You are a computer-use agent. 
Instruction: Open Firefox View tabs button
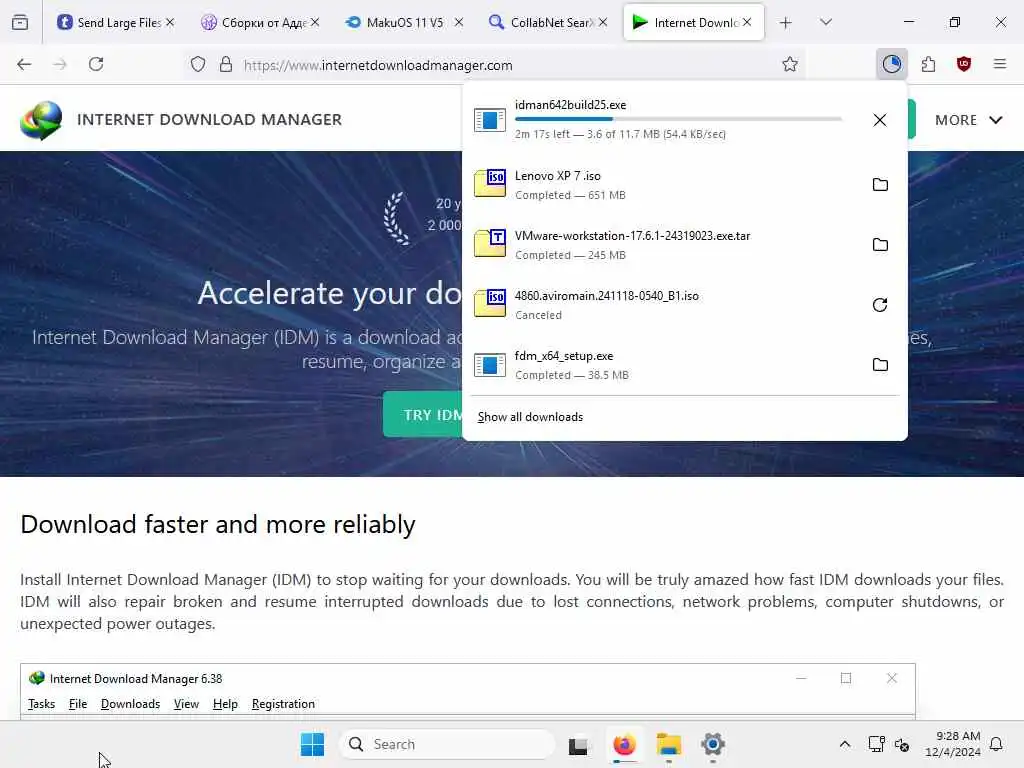20,22
